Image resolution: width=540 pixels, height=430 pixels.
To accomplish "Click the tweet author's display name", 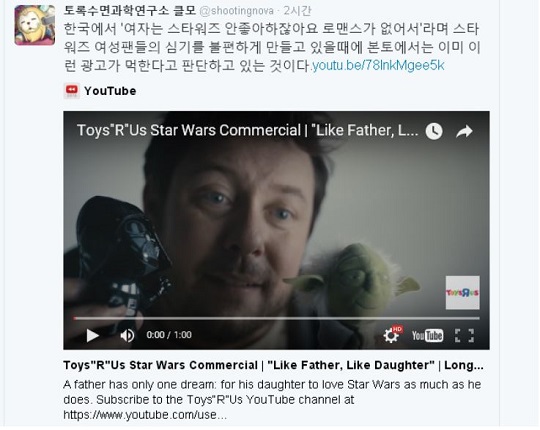I will 130,11.
